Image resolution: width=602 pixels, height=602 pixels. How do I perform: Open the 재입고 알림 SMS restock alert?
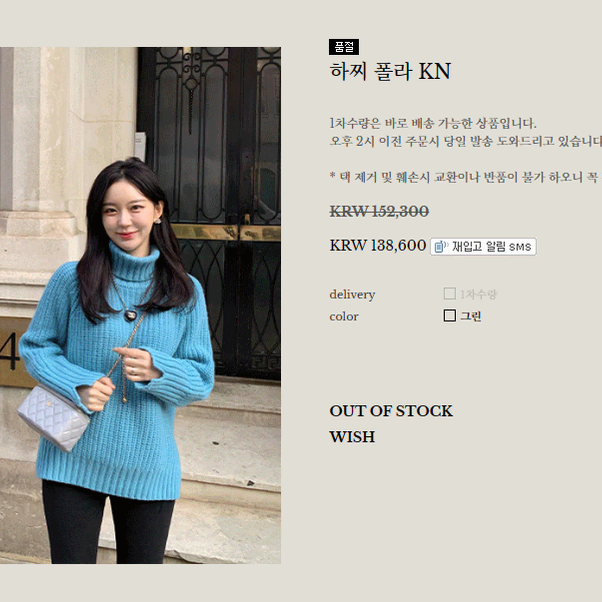pyautogui.click(x=483, y=246)
